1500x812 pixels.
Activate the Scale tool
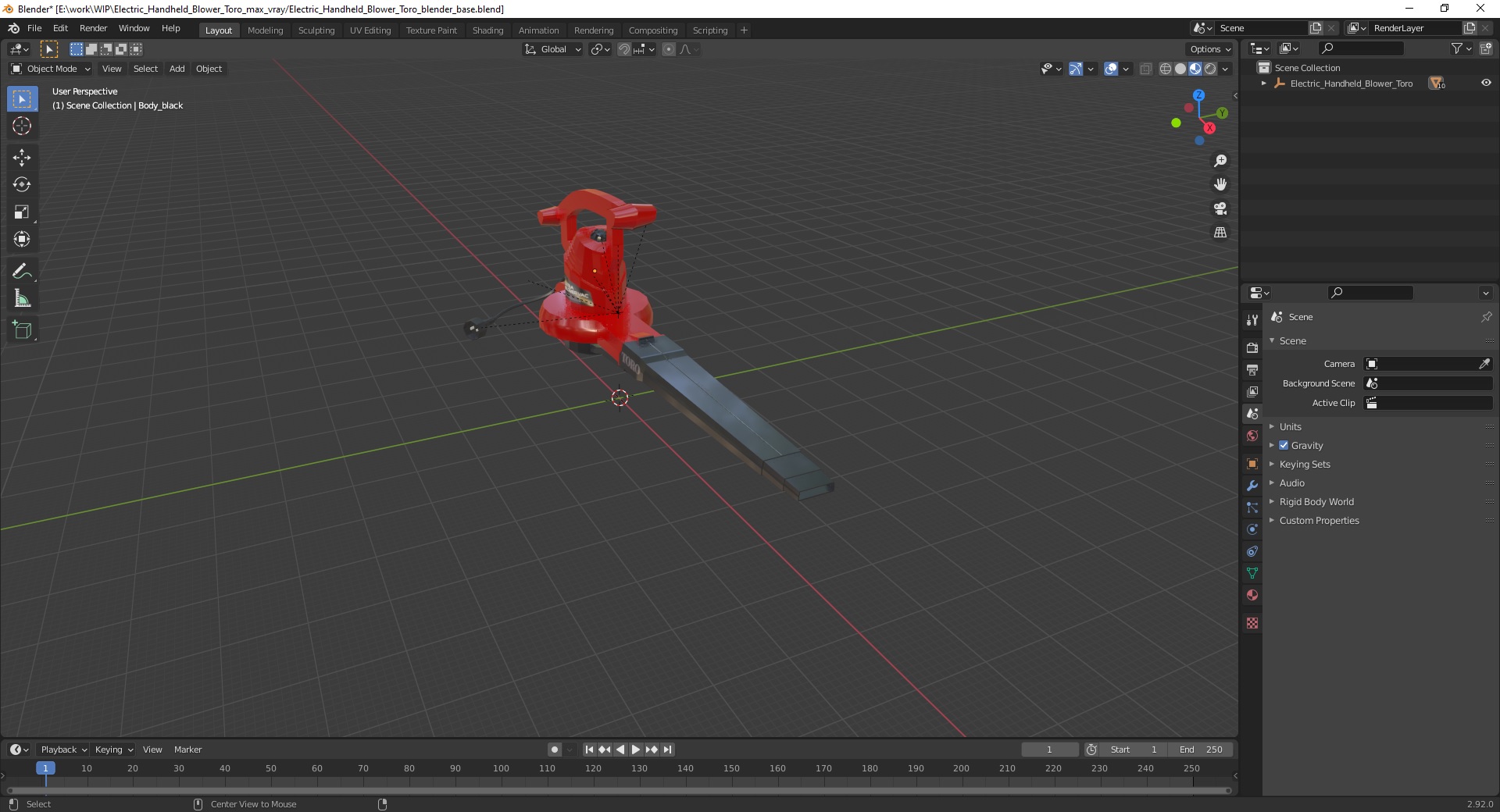click(x=22, y=212)
